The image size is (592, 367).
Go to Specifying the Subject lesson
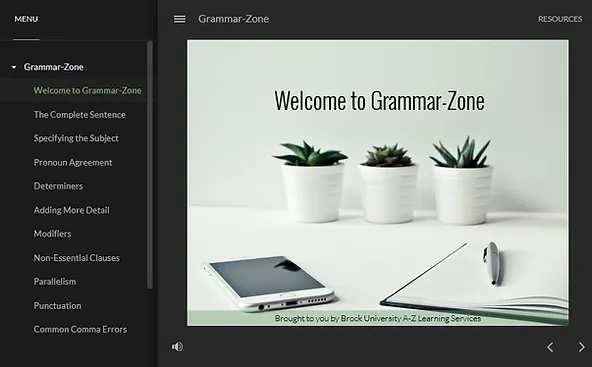coord(76,138)
